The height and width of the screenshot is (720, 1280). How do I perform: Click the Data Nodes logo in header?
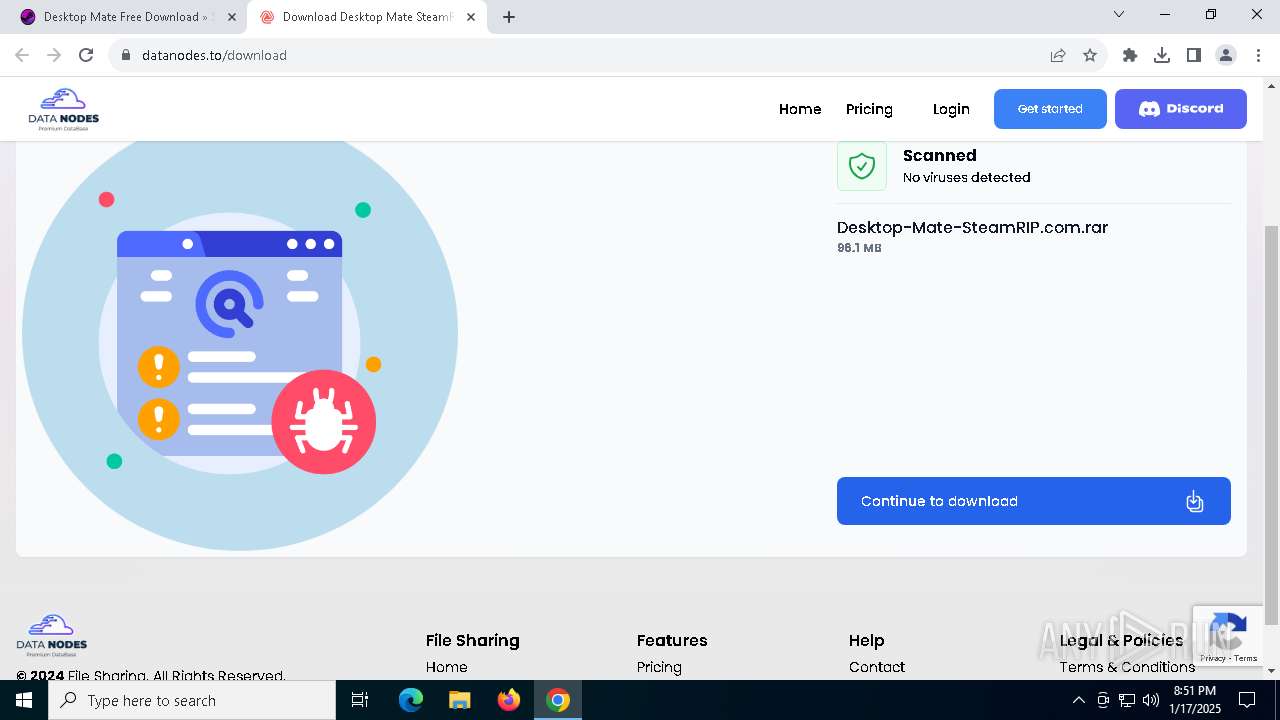point(63,109)
